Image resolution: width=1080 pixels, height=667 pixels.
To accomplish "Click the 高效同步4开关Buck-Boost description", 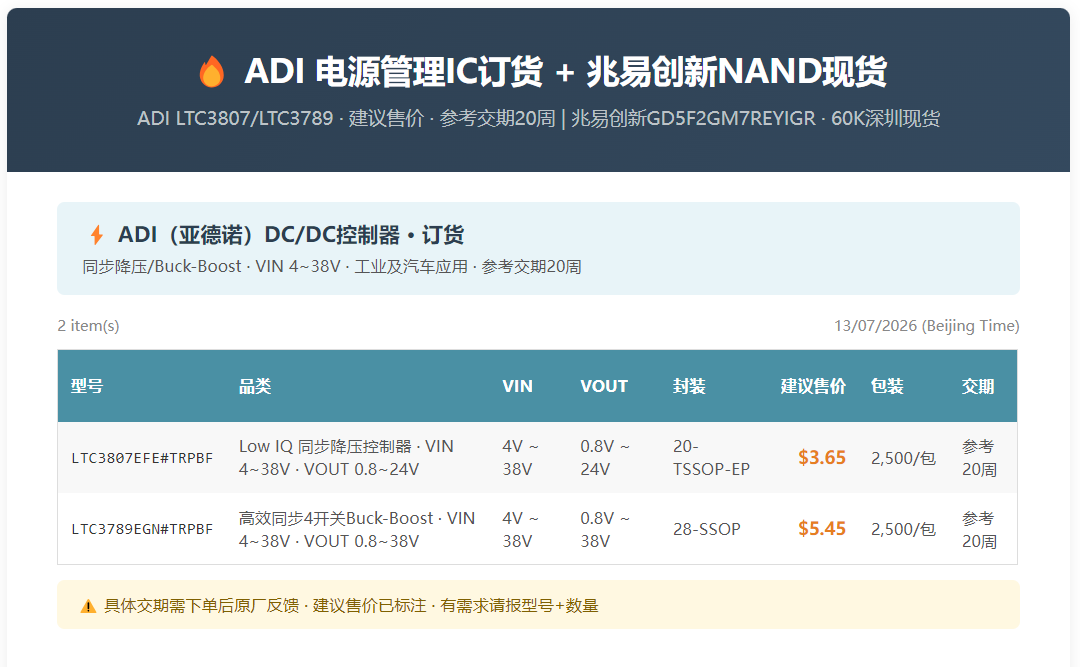I will (357, 529).
